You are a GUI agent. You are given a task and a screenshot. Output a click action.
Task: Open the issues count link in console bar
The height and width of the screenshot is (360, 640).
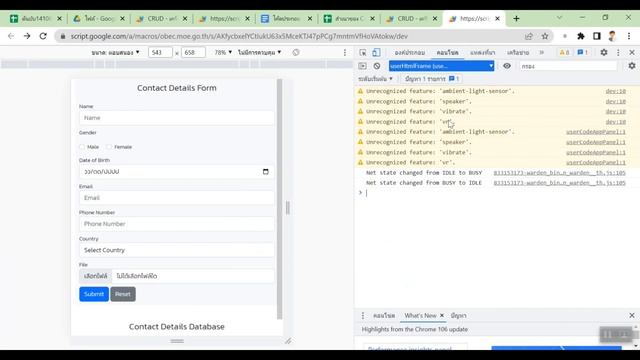[432, 79]
